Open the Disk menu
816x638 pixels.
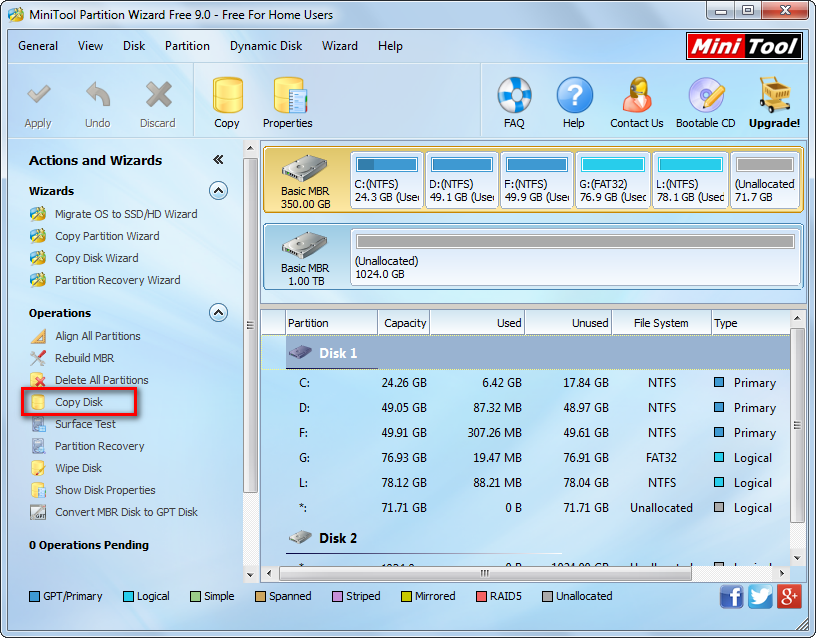(134, 46)
